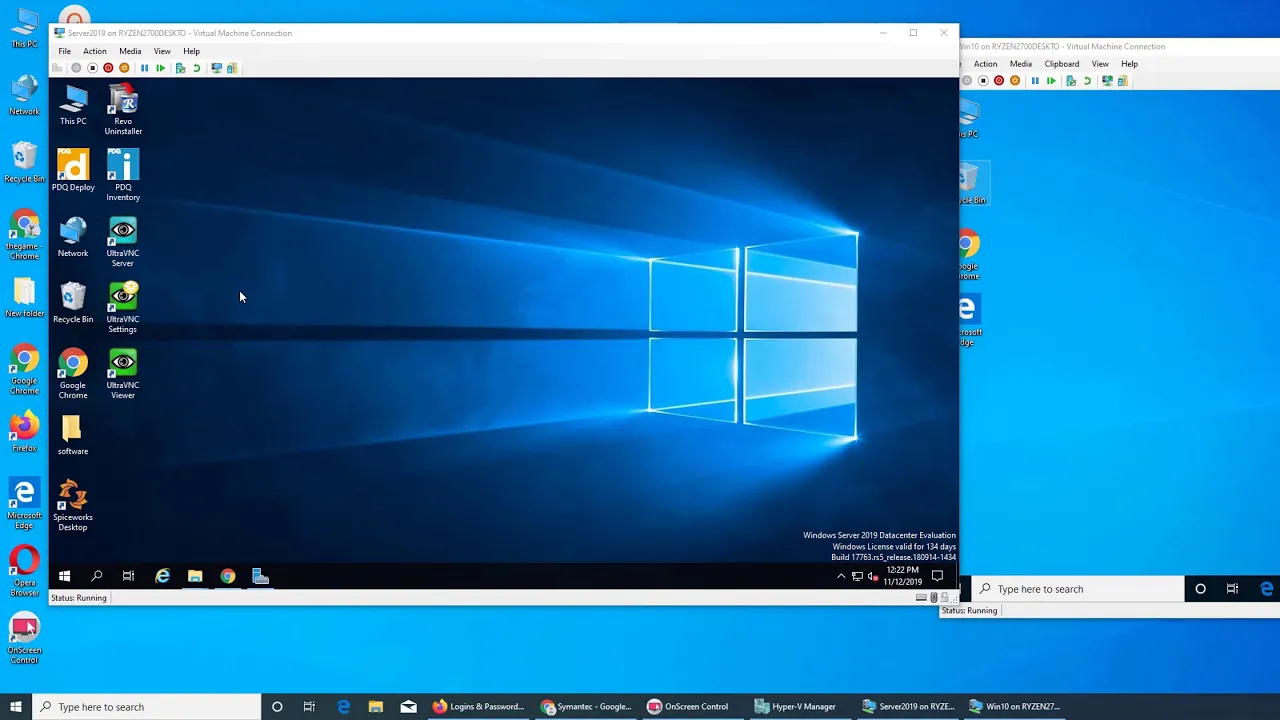Select Opera Browser host desktop icon
The width and height of the screenshot is (1280, 720).
24,572
